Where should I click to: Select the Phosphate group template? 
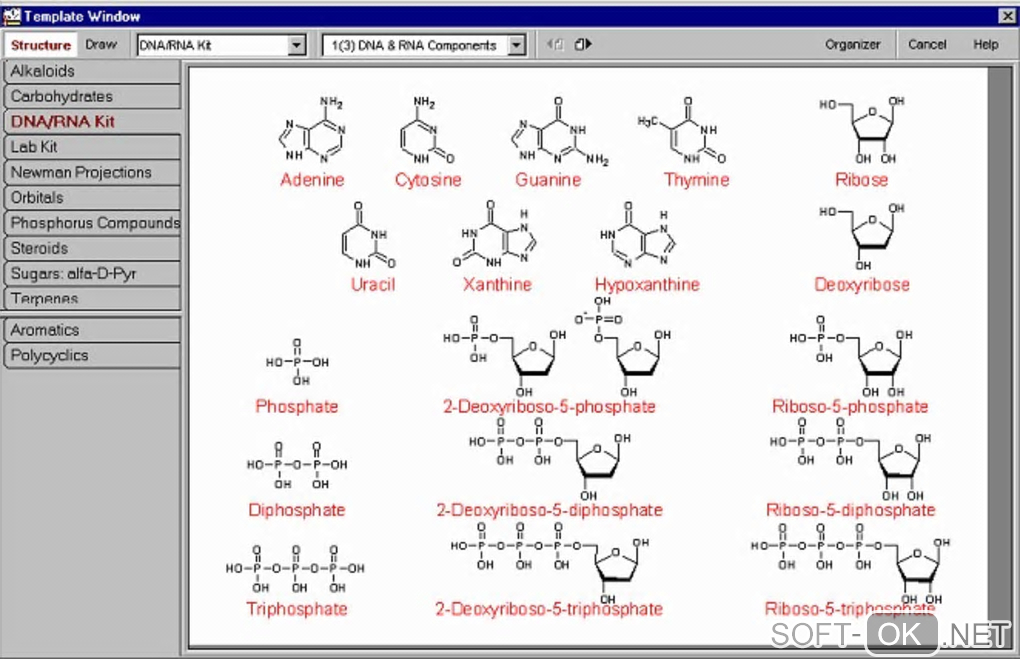pyautogui.click(x=297, y=377)
